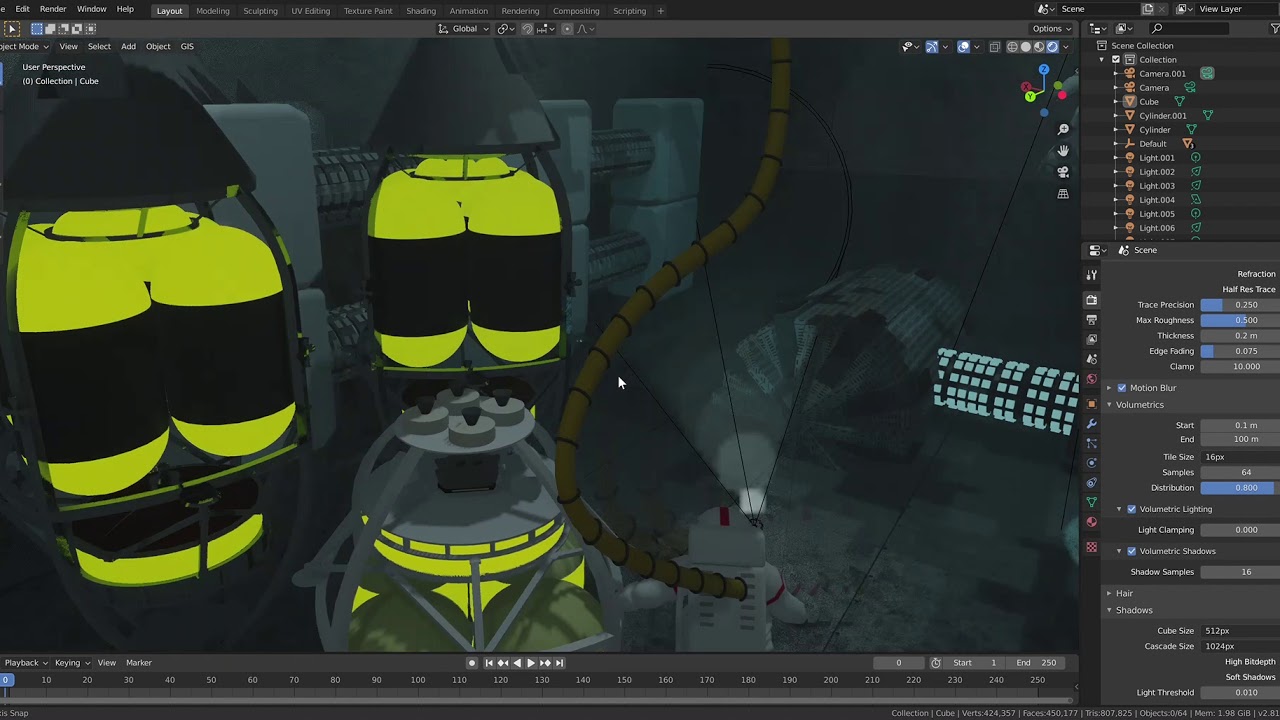Select material preview shading icon
The height and width of the screenshot is (720, 1280).
coord(1038,47)
